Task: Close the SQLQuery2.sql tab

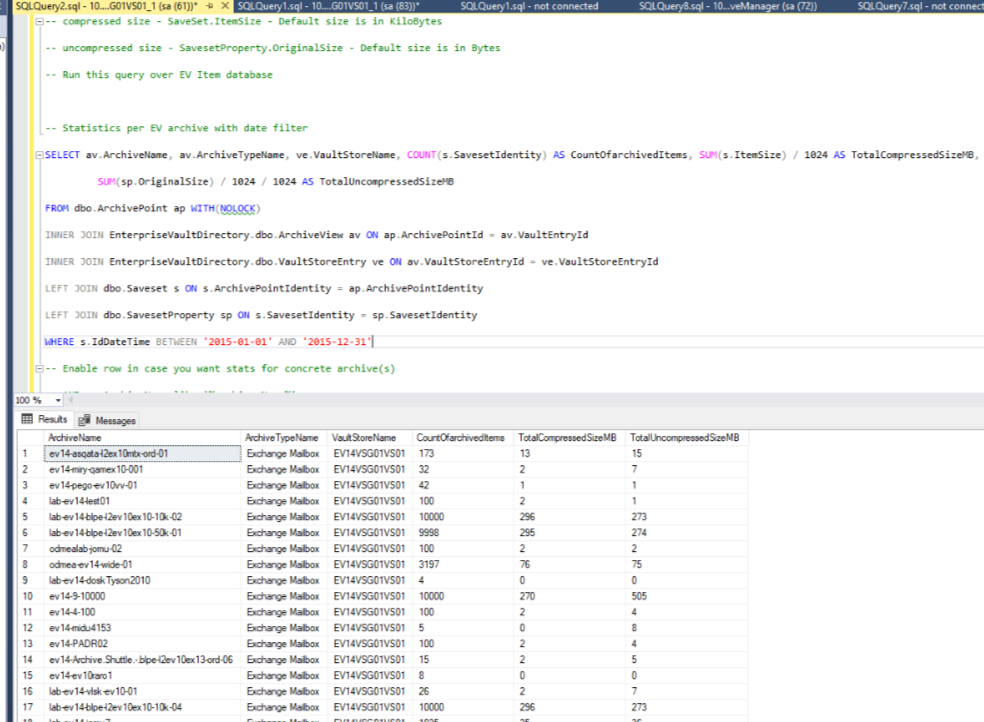Action: click(x=223, y=6)
